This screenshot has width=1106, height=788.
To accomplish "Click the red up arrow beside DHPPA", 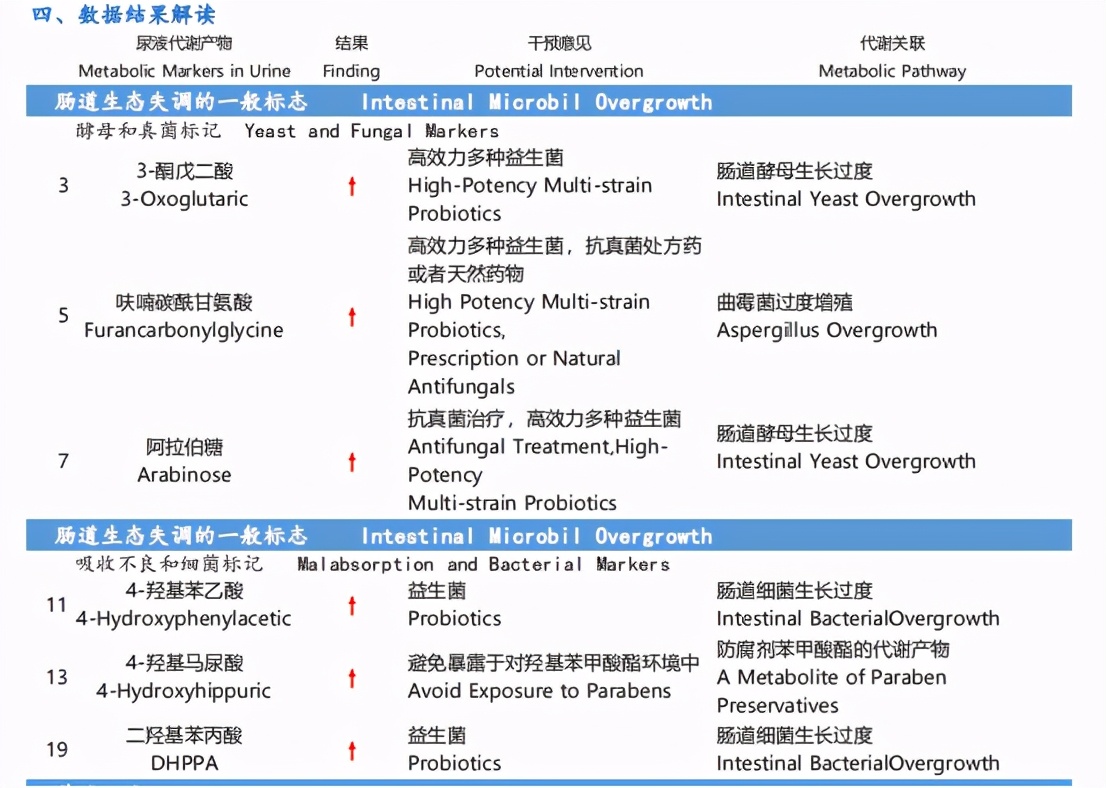I will pos(352,749).
